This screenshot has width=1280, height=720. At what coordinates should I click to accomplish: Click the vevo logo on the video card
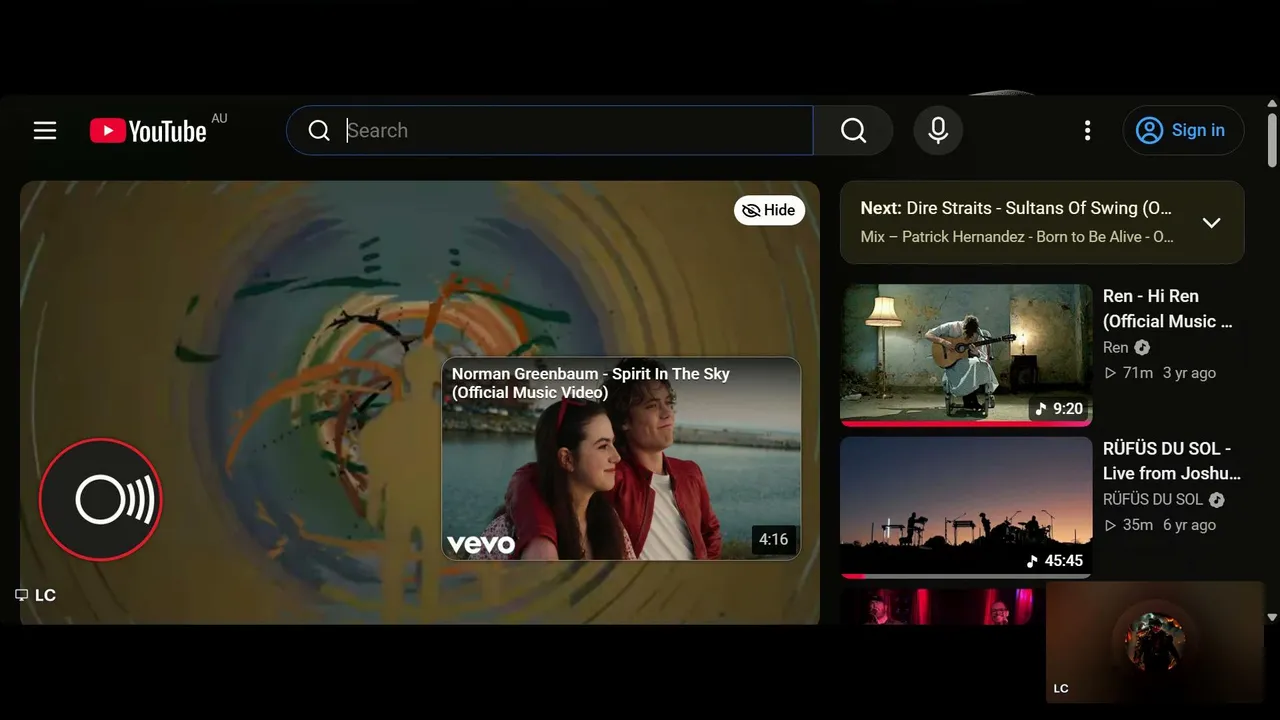coord(481,544)
